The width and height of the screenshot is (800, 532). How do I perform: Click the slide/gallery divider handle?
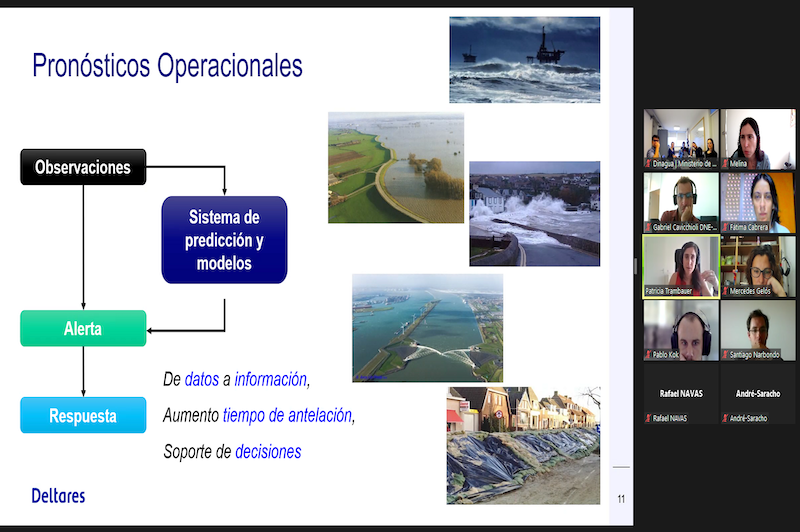click(x=636, y=266)
